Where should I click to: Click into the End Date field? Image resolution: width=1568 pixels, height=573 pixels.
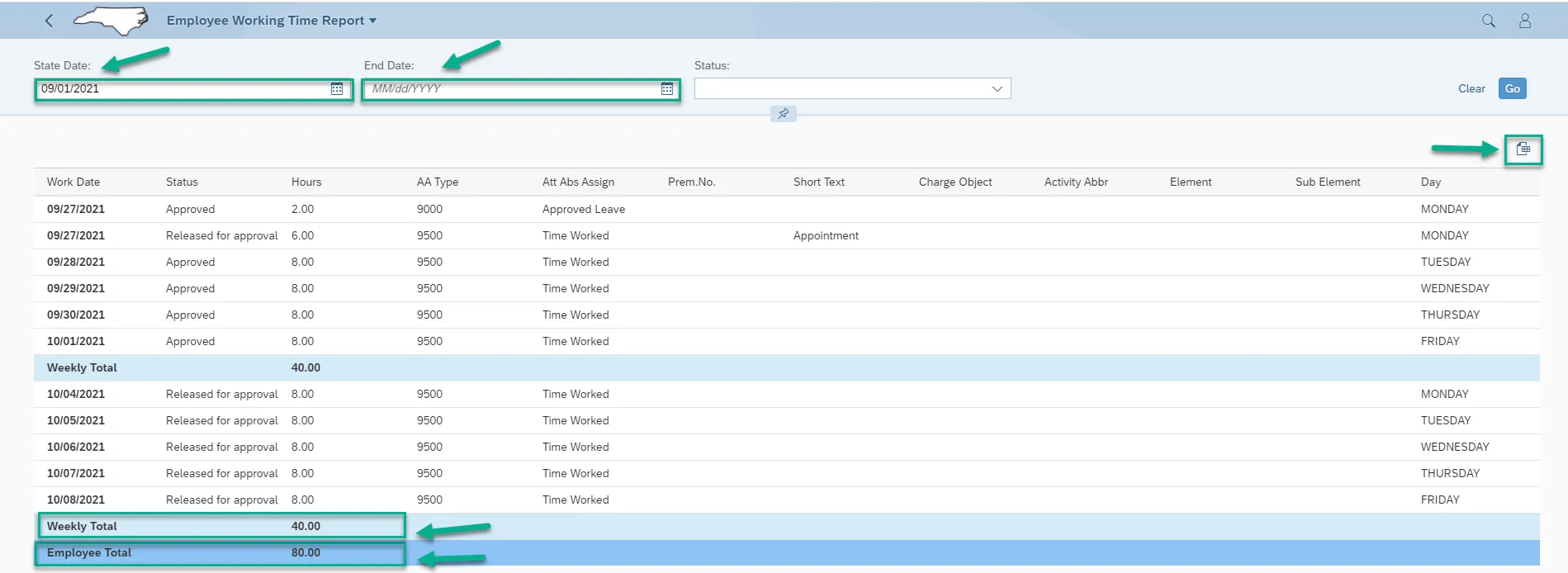click(512, 89)
